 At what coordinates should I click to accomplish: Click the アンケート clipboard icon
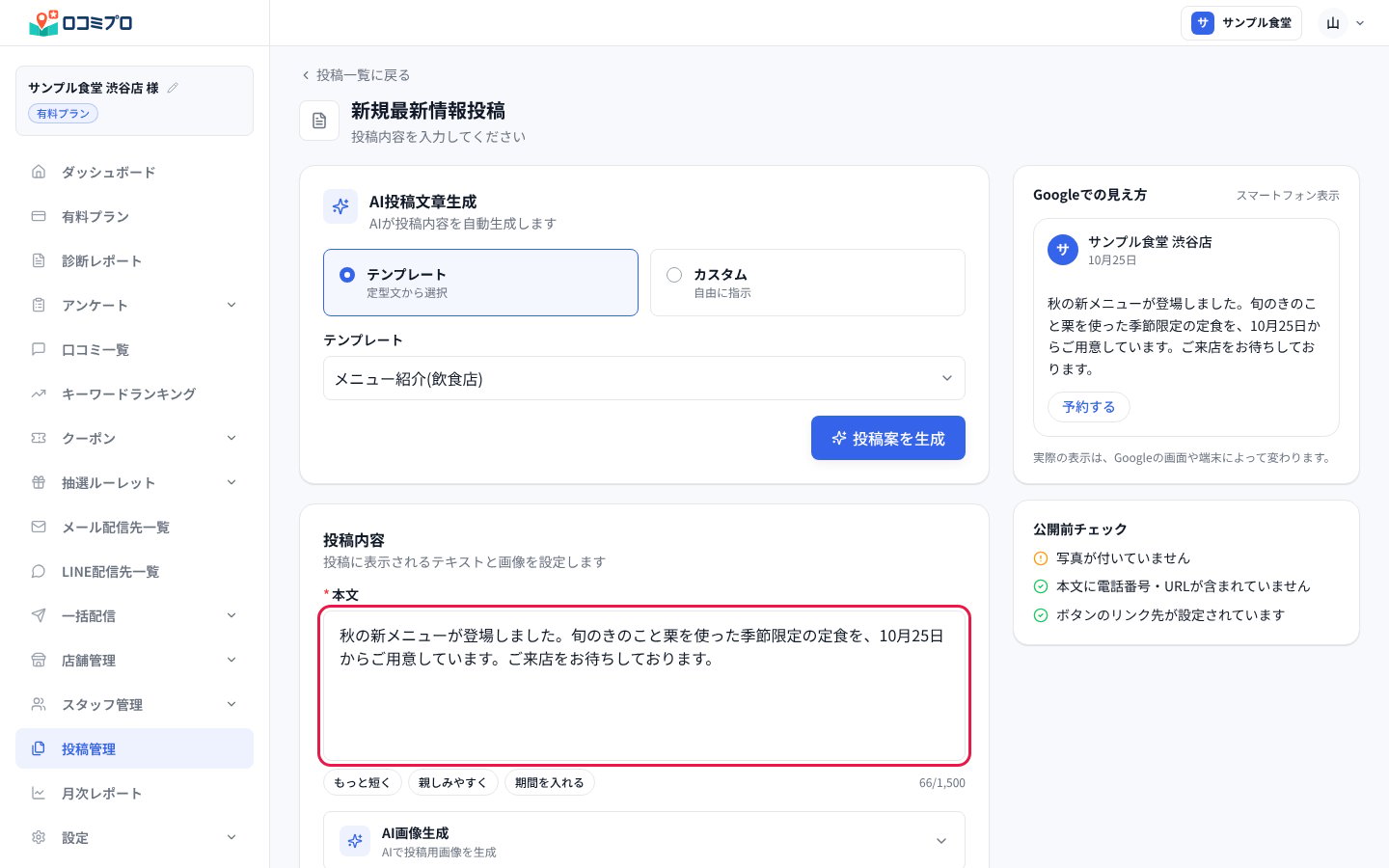click(39, 305)
